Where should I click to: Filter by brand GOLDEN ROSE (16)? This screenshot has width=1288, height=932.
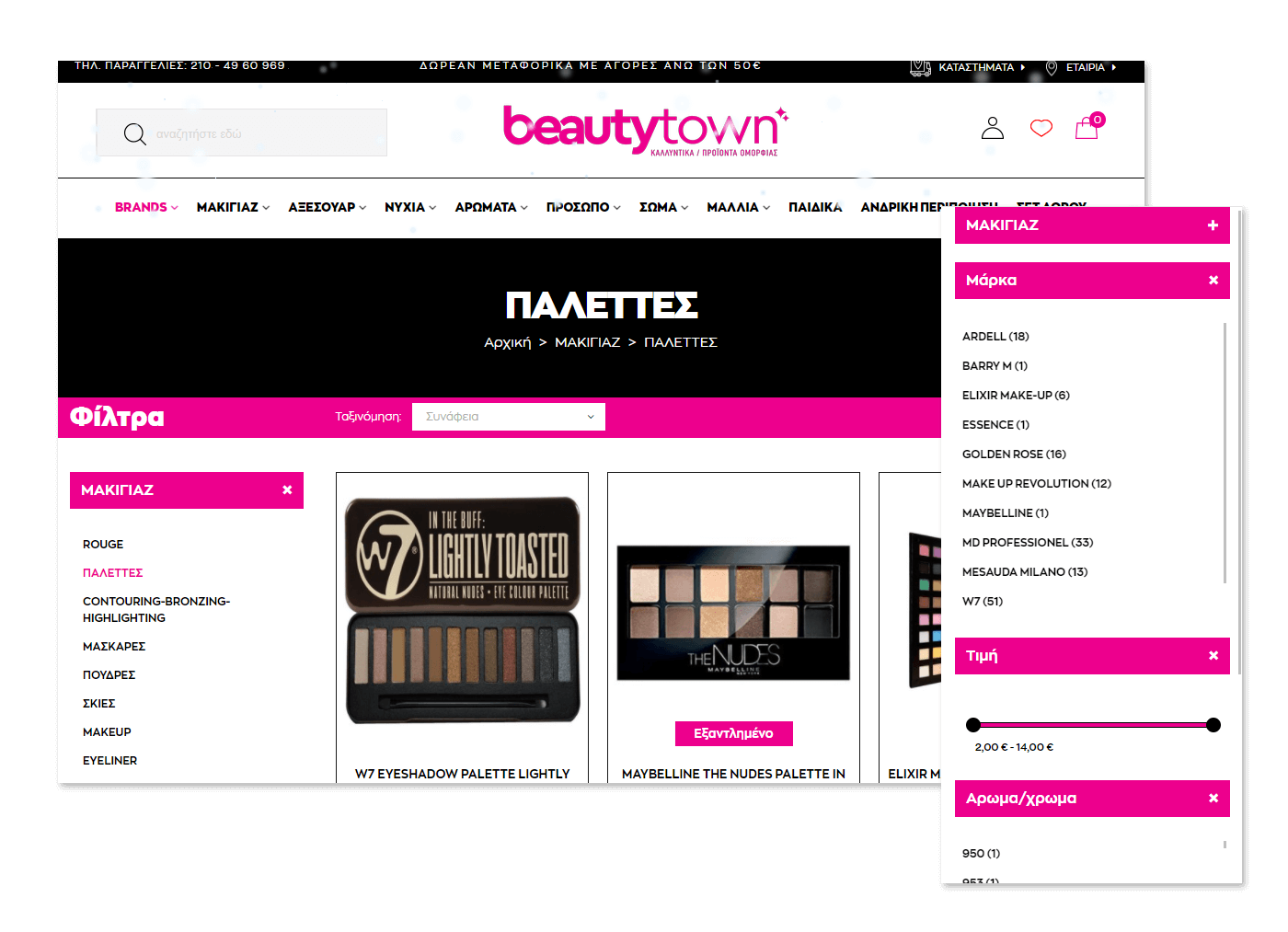click(1014, 454)
